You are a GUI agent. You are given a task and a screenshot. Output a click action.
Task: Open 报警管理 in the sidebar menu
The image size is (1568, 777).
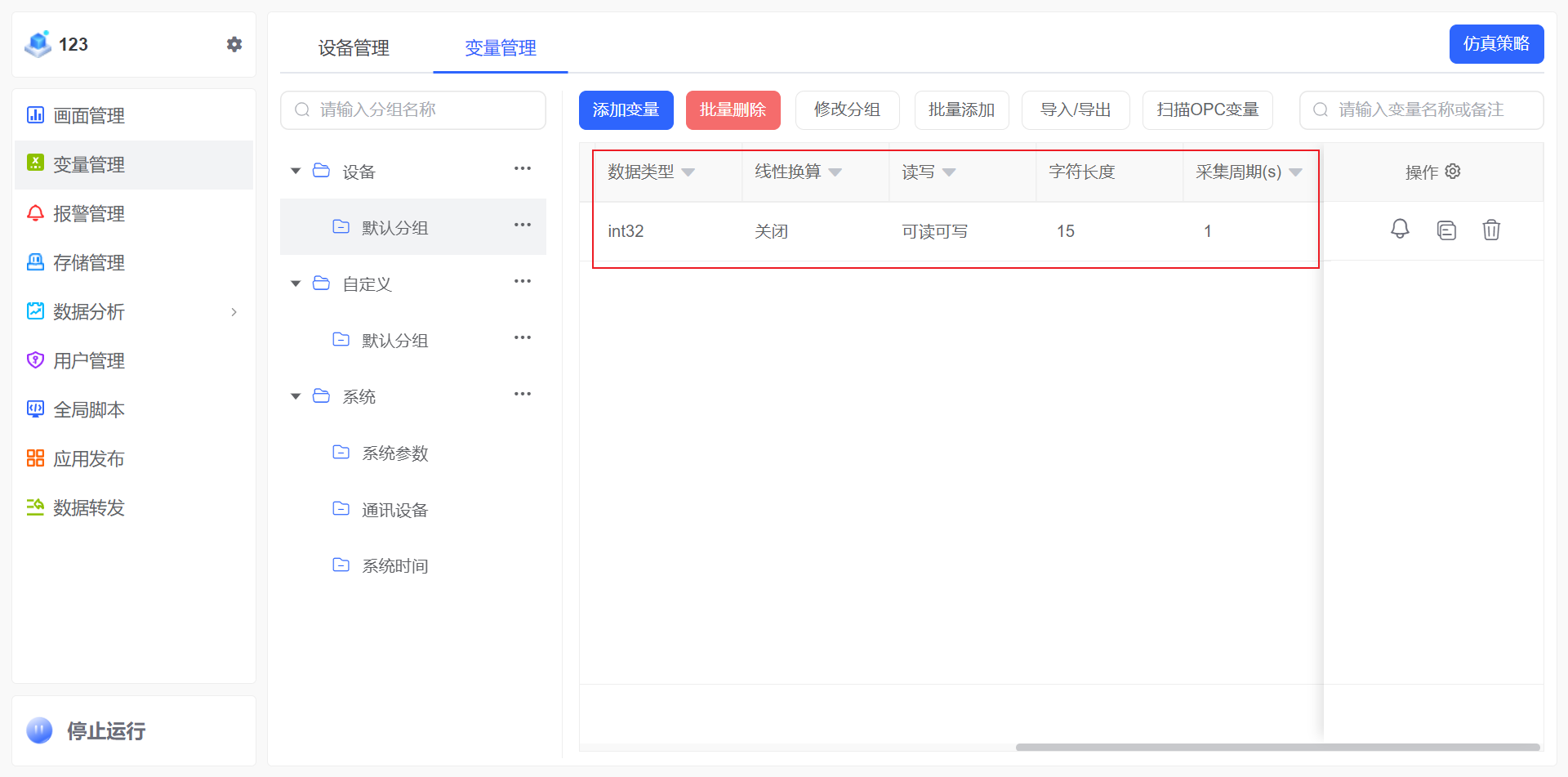[89, 214]
